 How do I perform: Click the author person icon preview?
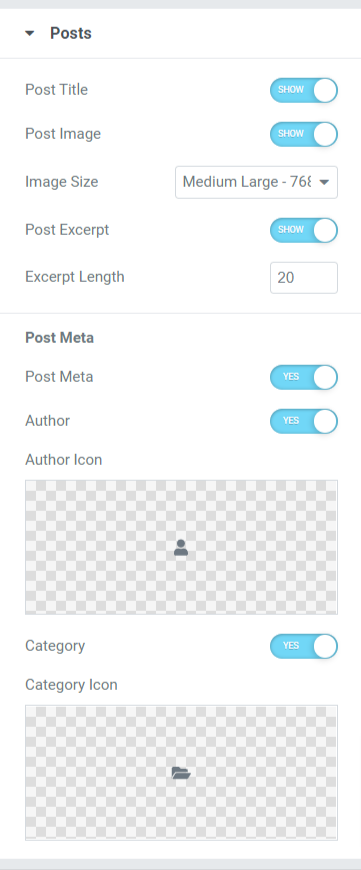tap(181, 548)
